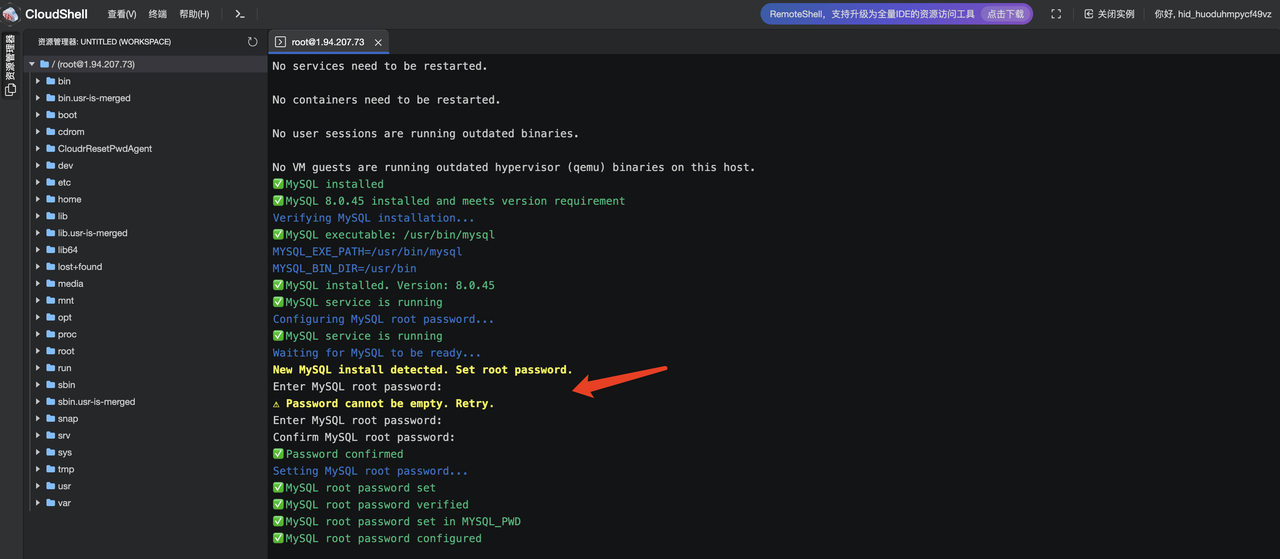The image size is (1280, 559).
Task: Click the CloudShell logo icon
Action: (x=11, y=14)
